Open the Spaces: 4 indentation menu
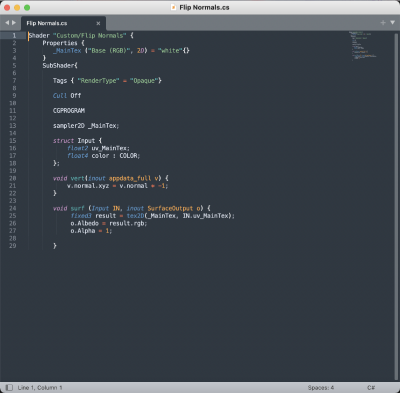 [x=321, y=388]
